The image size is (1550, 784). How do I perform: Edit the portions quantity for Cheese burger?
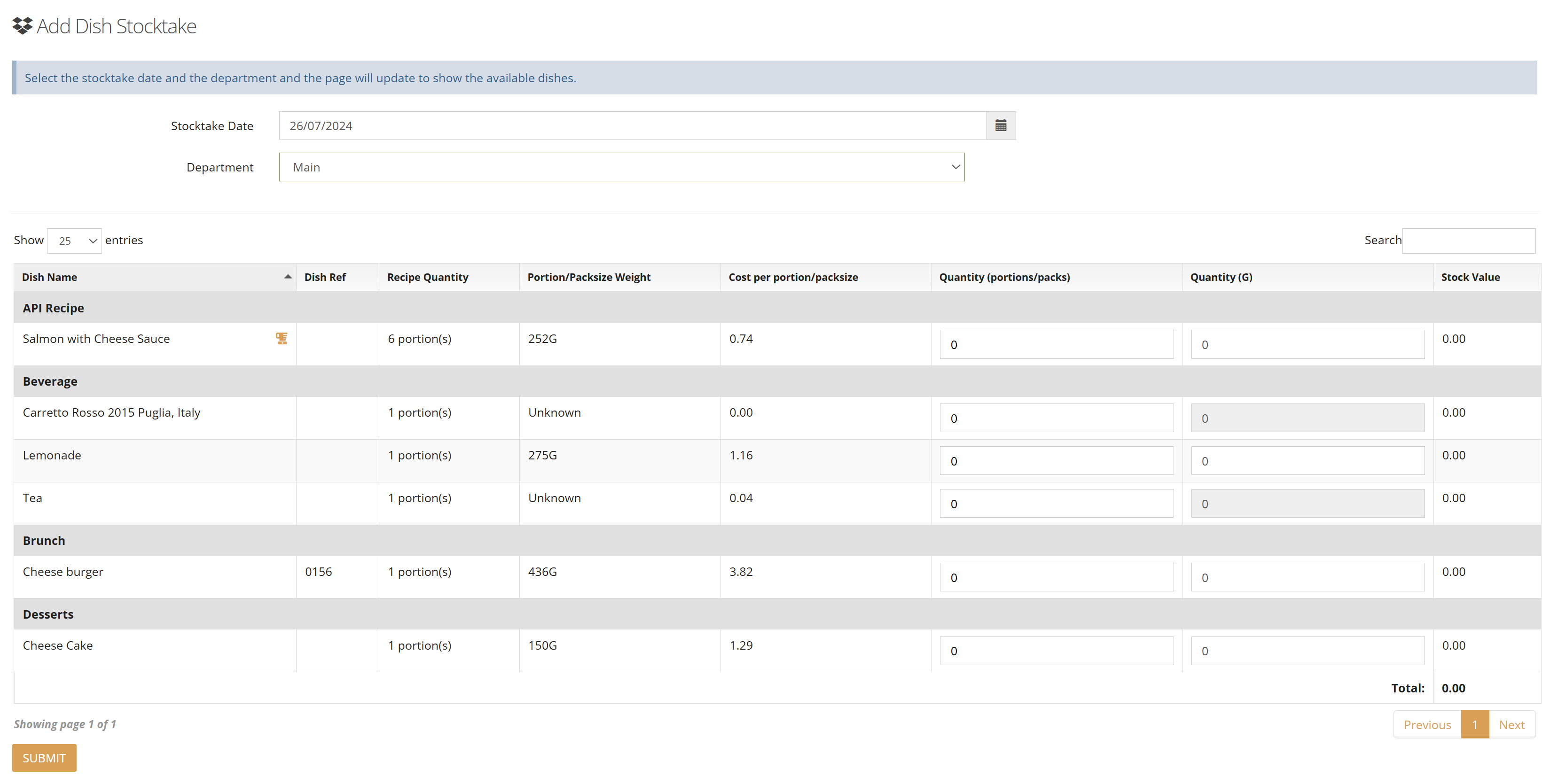[x=1057, y=577]
